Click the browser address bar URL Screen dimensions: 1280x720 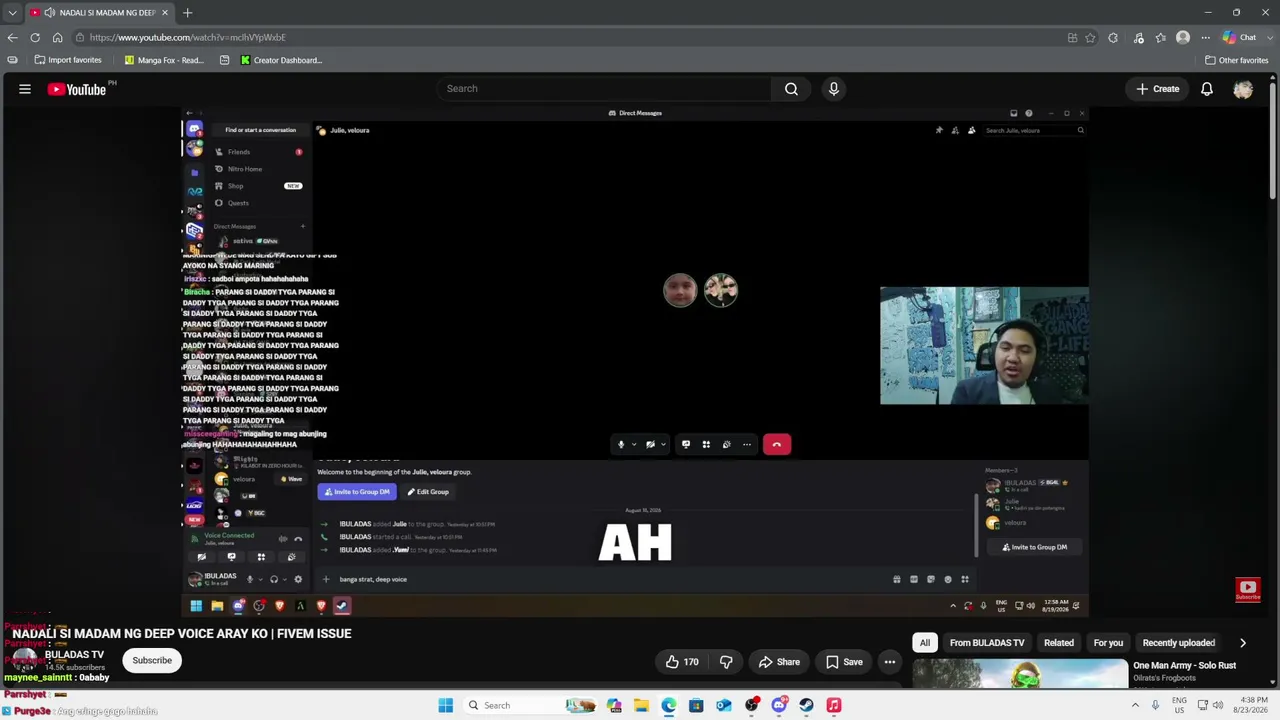click(188, 38)
